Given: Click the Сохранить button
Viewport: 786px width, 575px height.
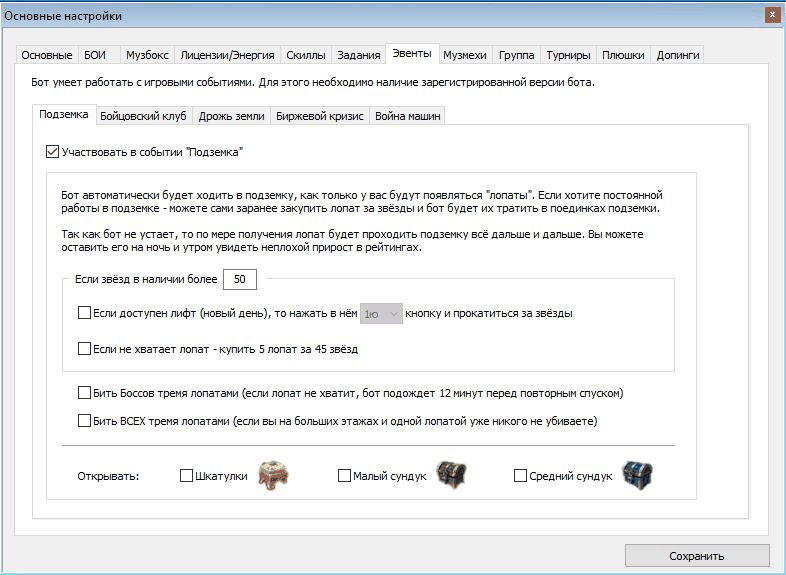Looking at the screenshot, I should (697, 555).
